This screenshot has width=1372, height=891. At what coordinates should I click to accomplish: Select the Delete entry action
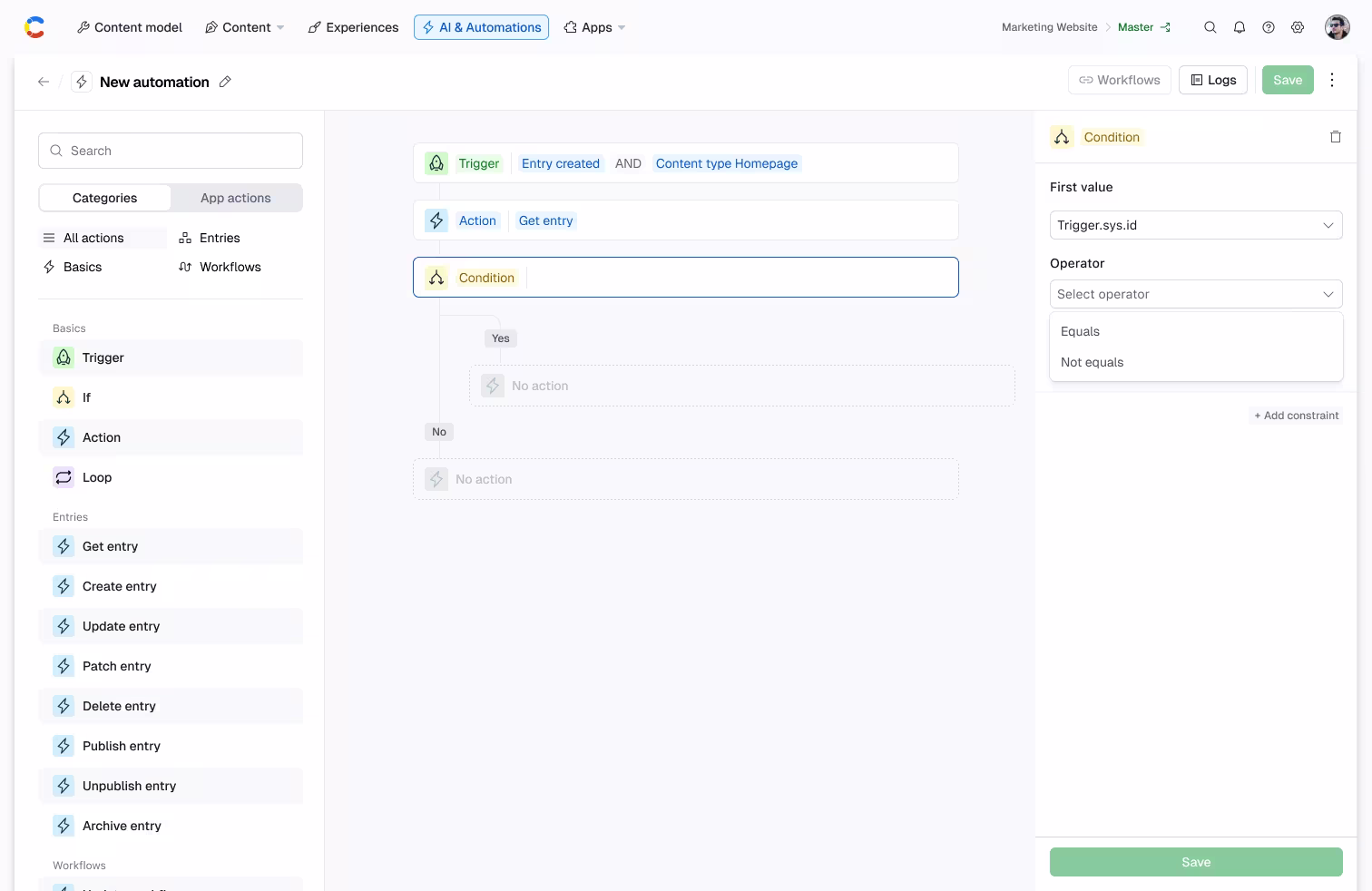click(171, 706)
